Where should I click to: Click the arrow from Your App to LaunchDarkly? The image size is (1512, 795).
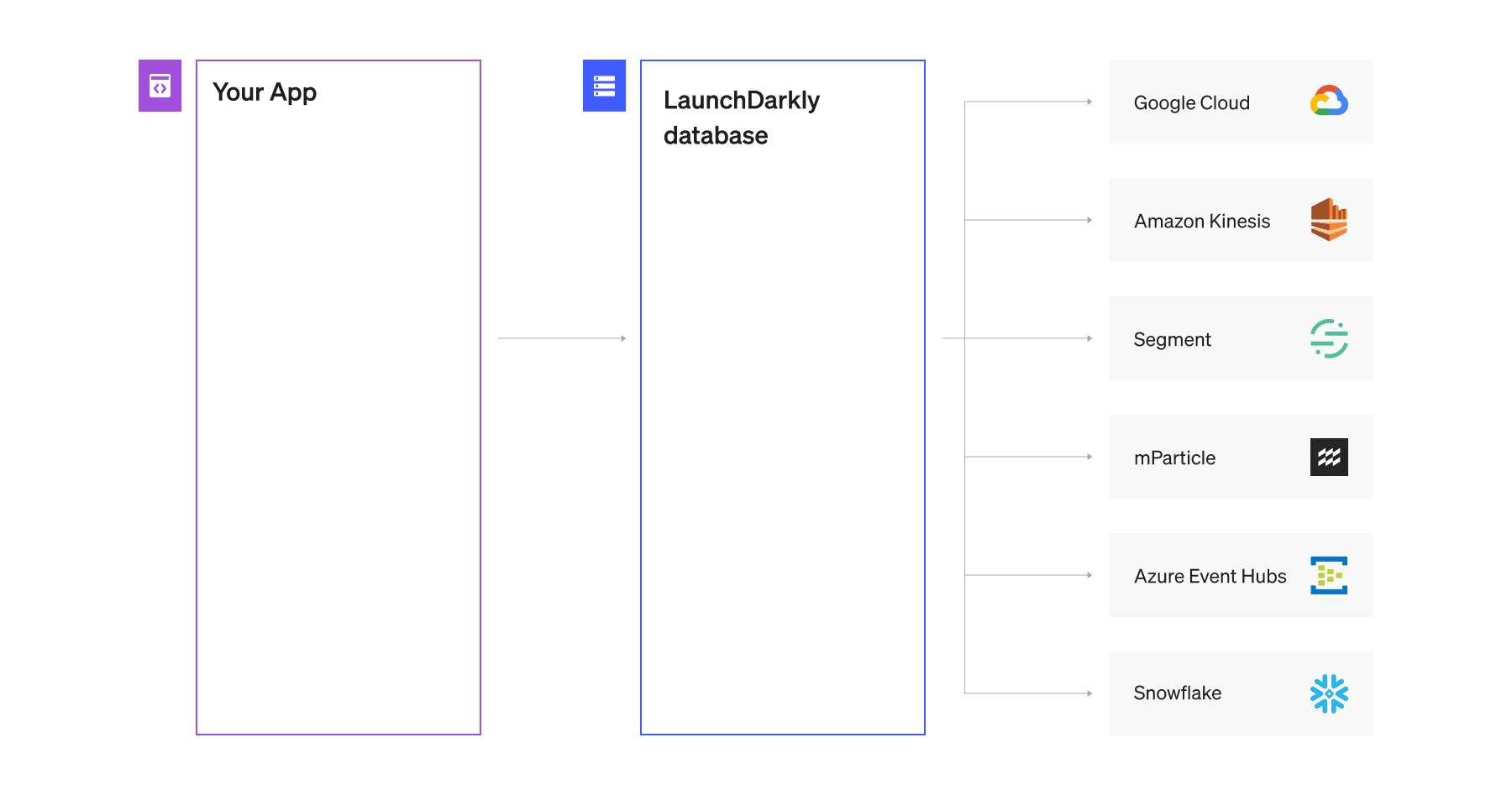click(x=562, y=338)
